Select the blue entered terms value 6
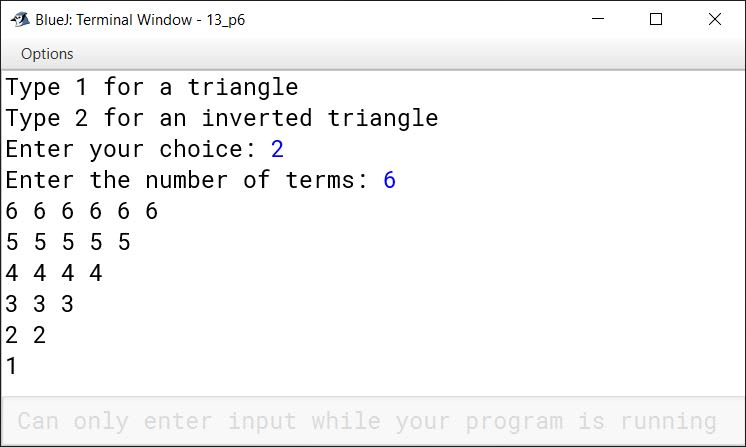 pos(390,180)
